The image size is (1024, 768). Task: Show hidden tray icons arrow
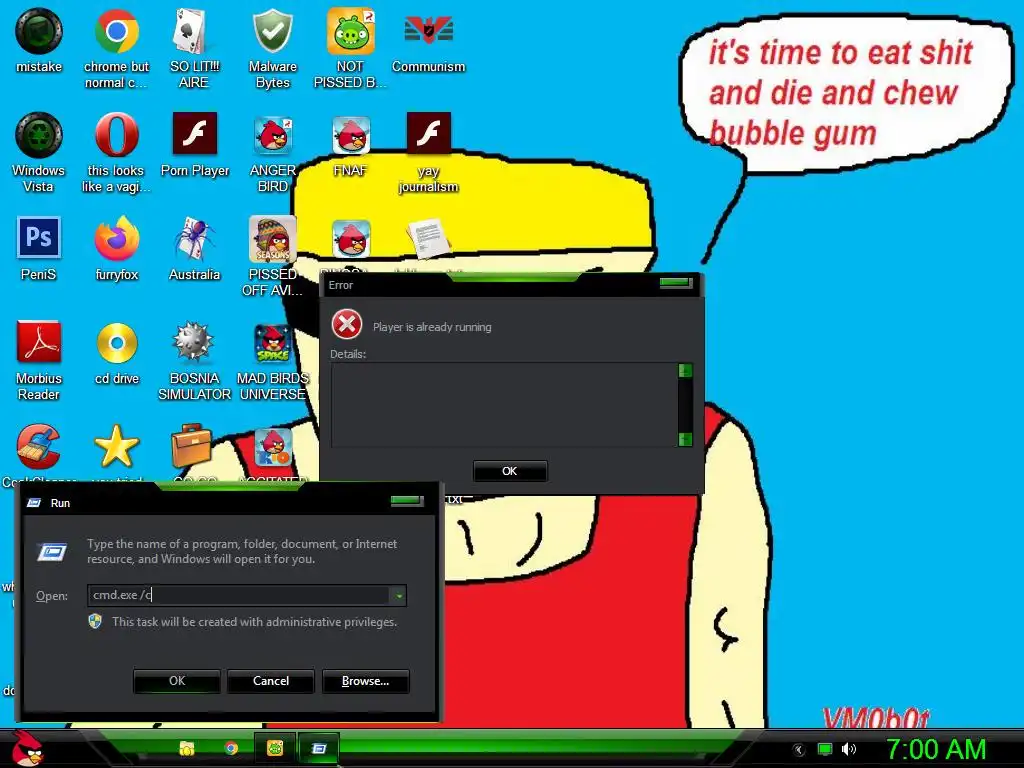click(x=798, y=750)
